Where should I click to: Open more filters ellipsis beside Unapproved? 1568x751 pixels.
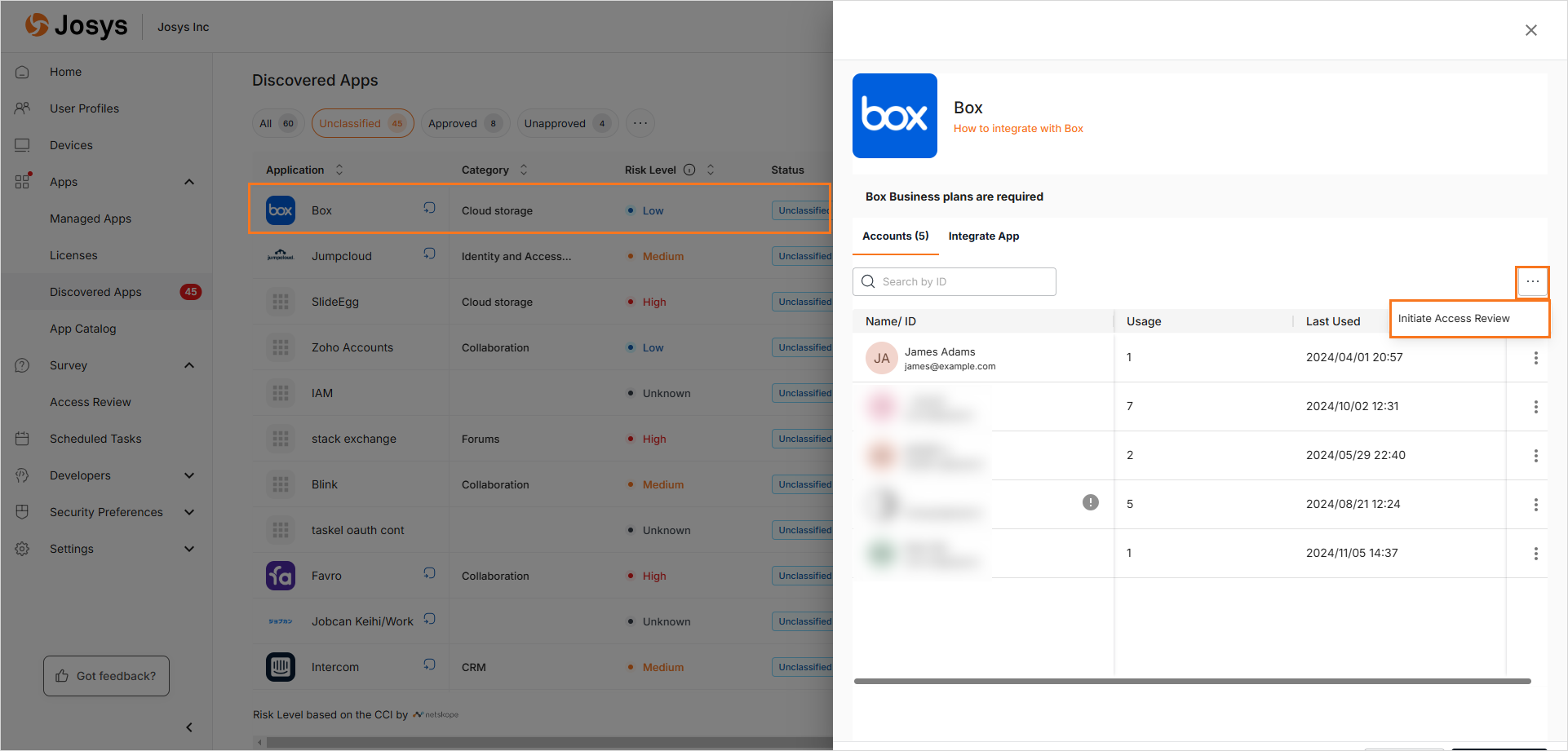point(640,123)
